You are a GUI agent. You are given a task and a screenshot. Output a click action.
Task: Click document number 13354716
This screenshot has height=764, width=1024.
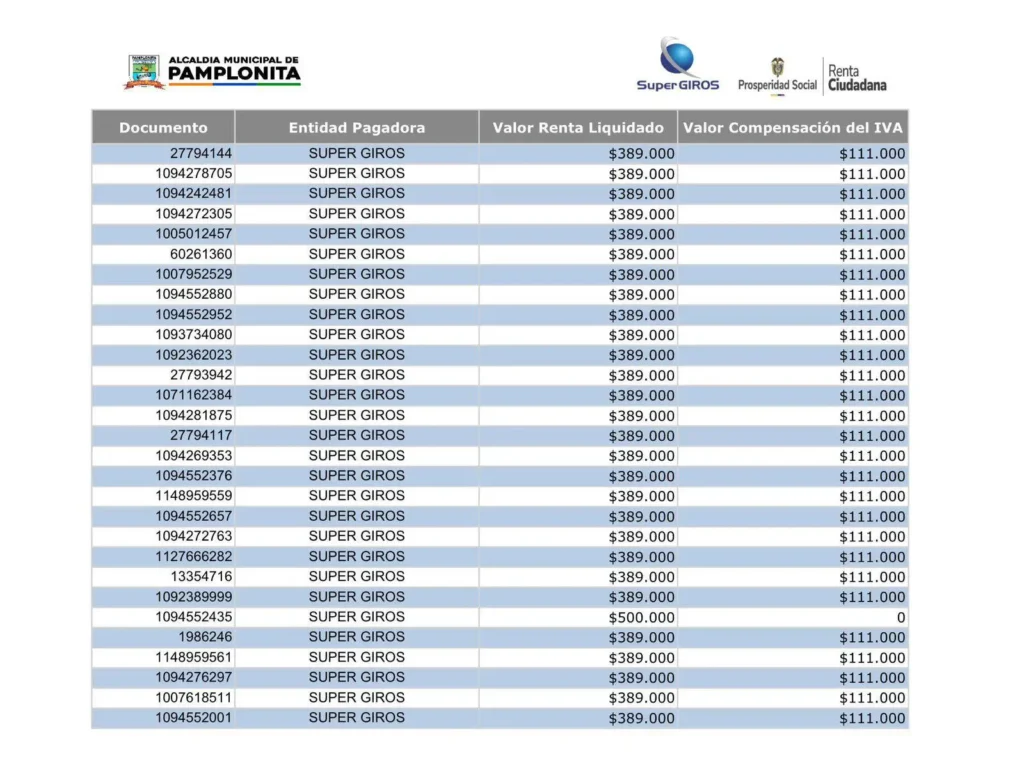pos(200,577)
